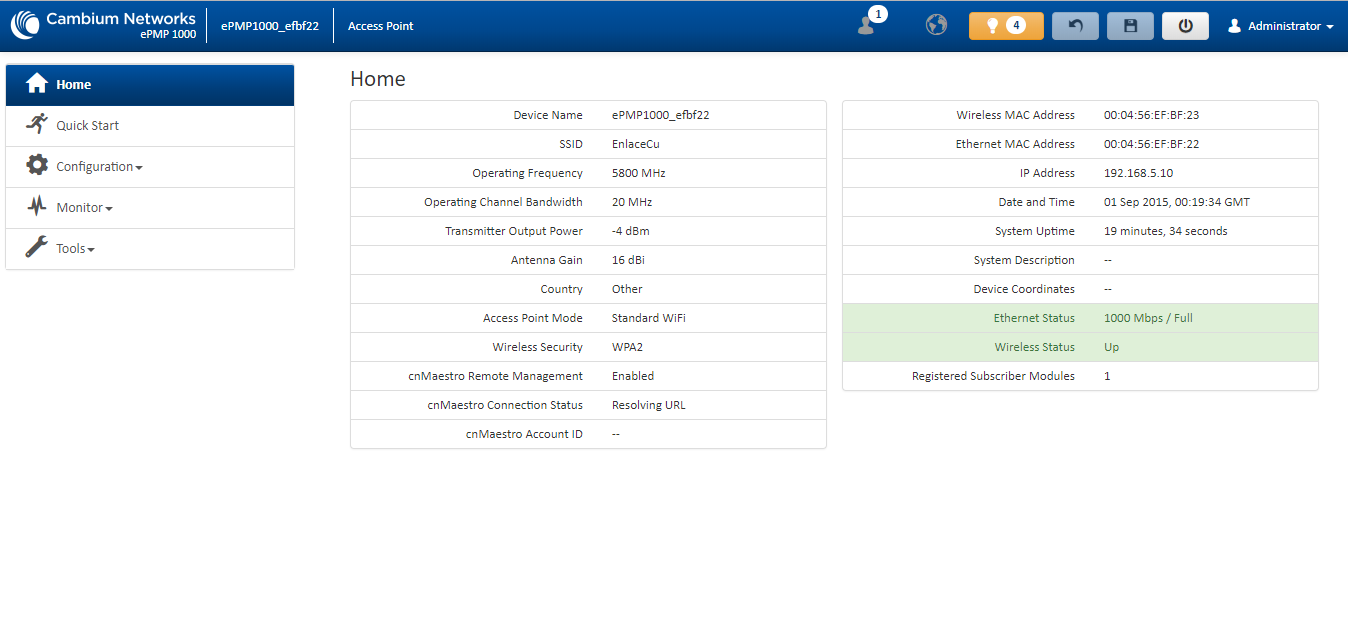This screenshot has height=636, width=1348.
Task: Click the Ethernet Status row
Action: click(1080, 318)
